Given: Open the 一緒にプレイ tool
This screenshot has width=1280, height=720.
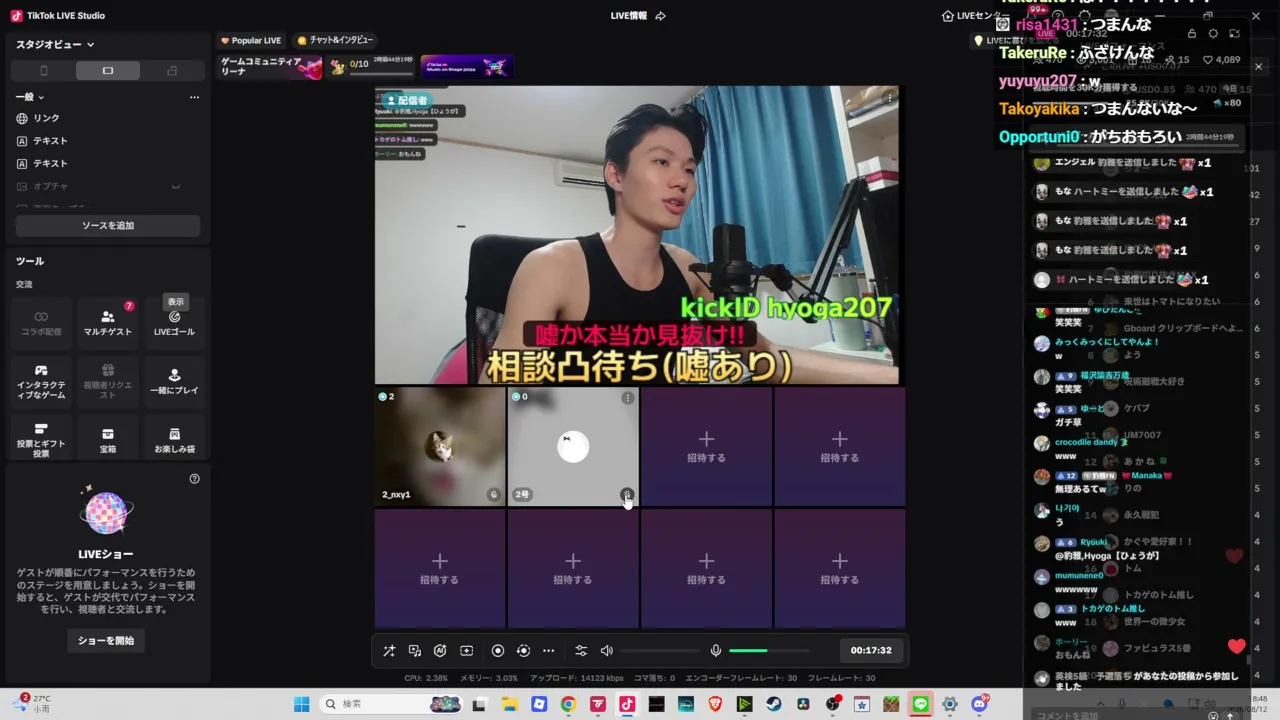Looking at the screenshot, I should 174,383.
